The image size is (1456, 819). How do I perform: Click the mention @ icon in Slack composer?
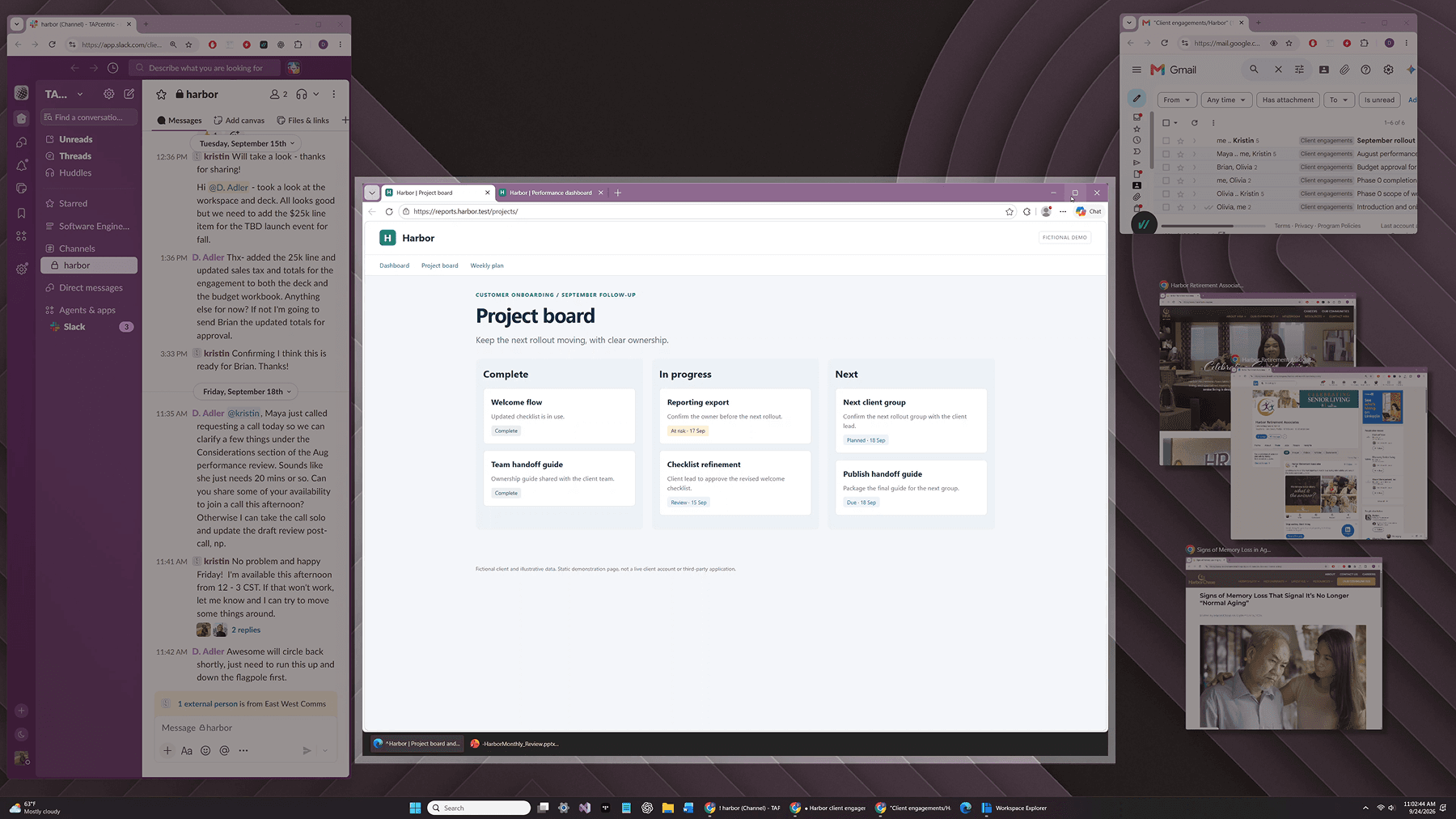[x=224, y=750]
